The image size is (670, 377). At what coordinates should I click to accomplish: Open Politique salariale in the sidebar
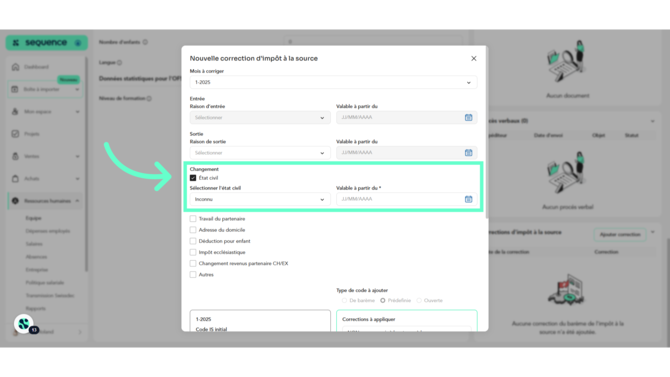coord(44,283)
